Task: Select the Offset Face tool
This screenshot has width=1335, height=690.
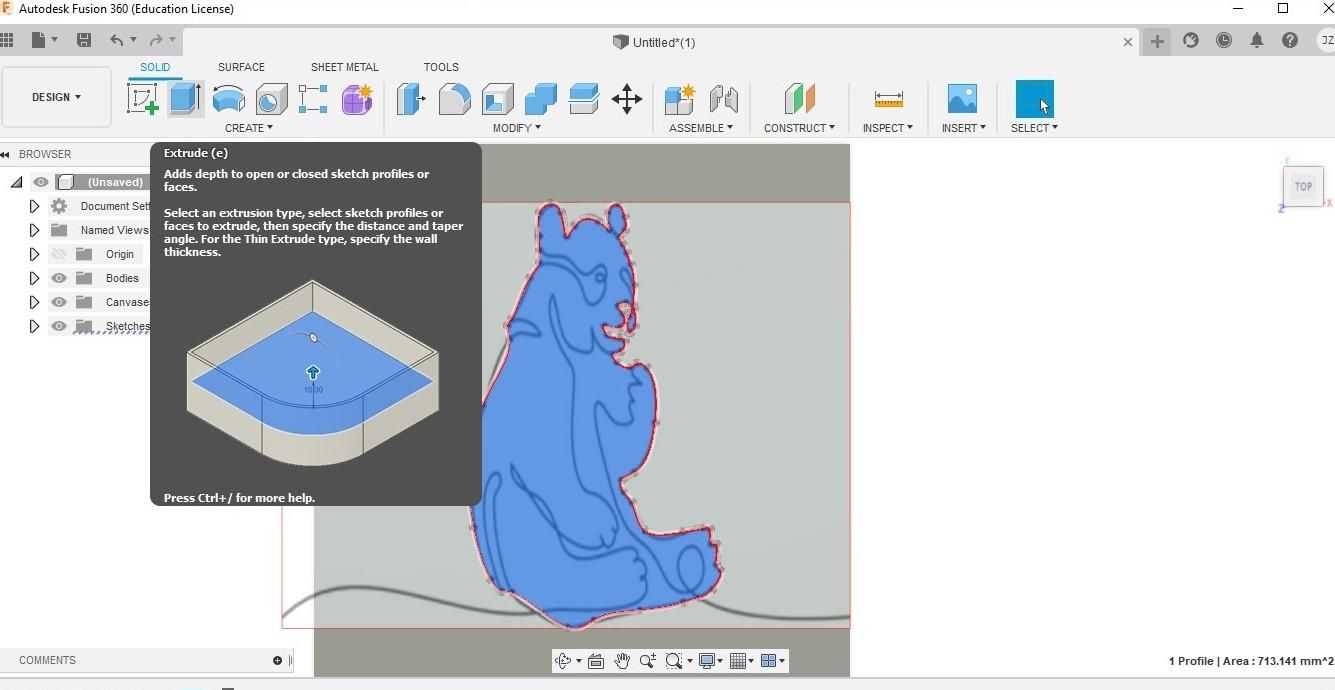Action: coord(583,99)
